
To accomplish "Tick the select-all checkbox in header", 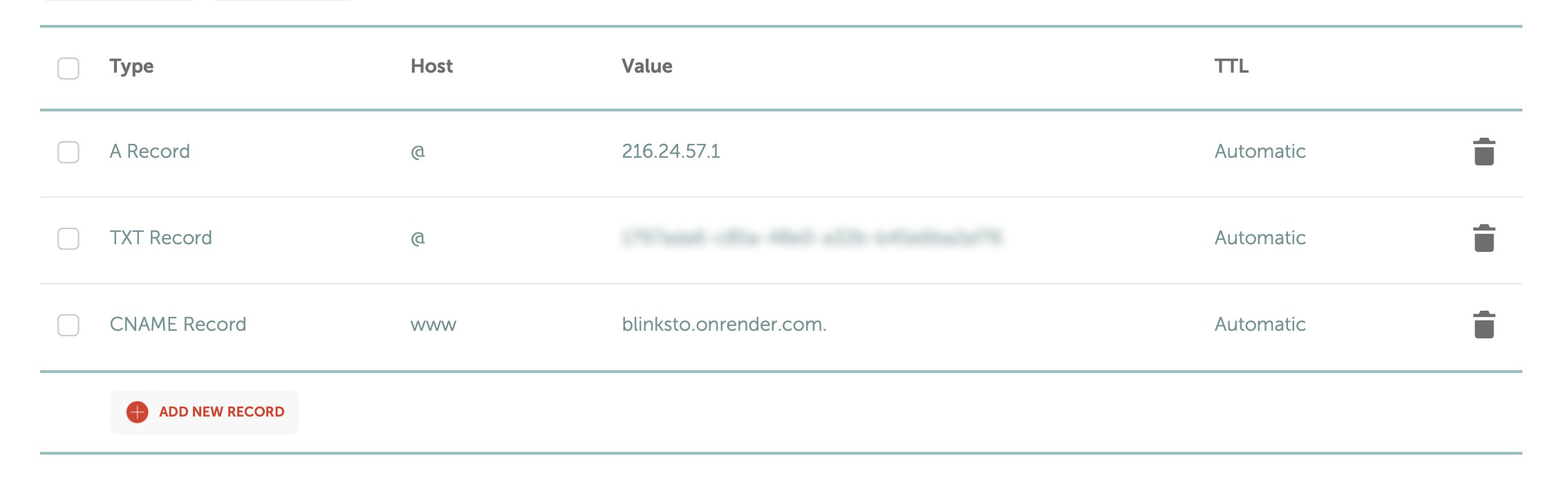I will pyautogui.click(x=68, y=69).
